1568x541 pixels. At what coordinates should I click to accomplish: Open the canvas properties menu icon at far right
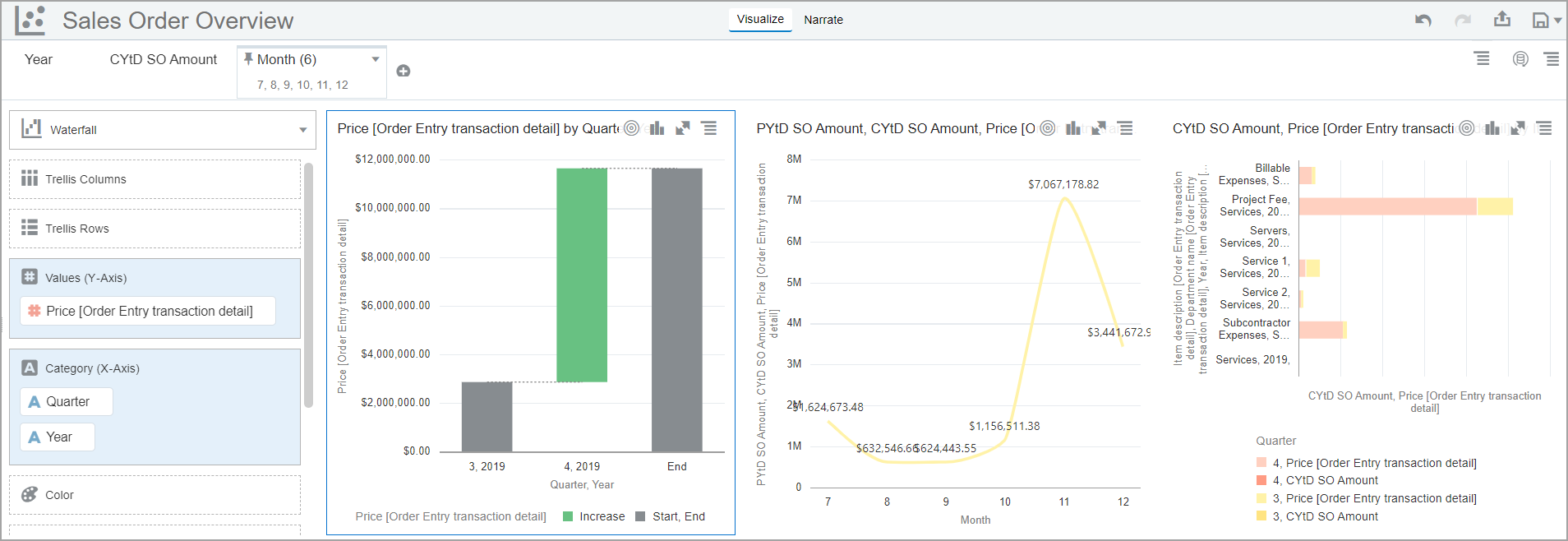pos(1552,59)
